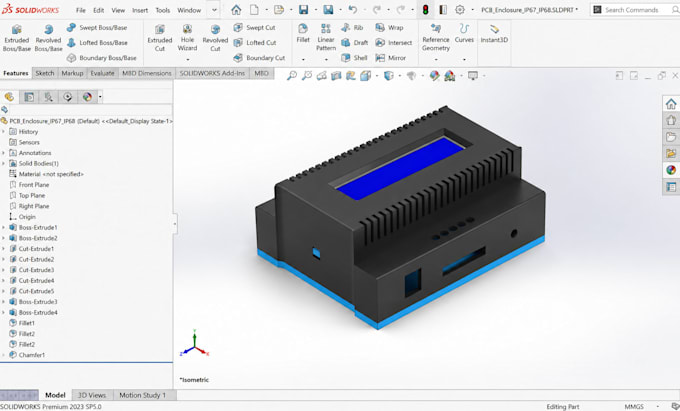
Task: Select the Extruded Boss/Base tool
Action: pyautogui.click(x=16, y=39)
